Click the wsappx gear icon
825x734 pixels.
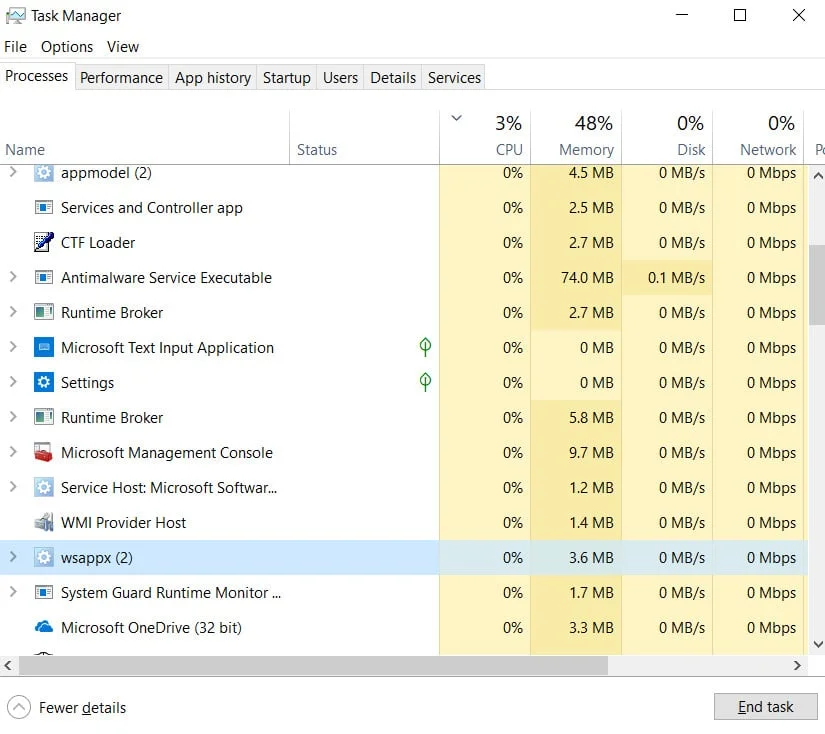click(x=44, y=557)
